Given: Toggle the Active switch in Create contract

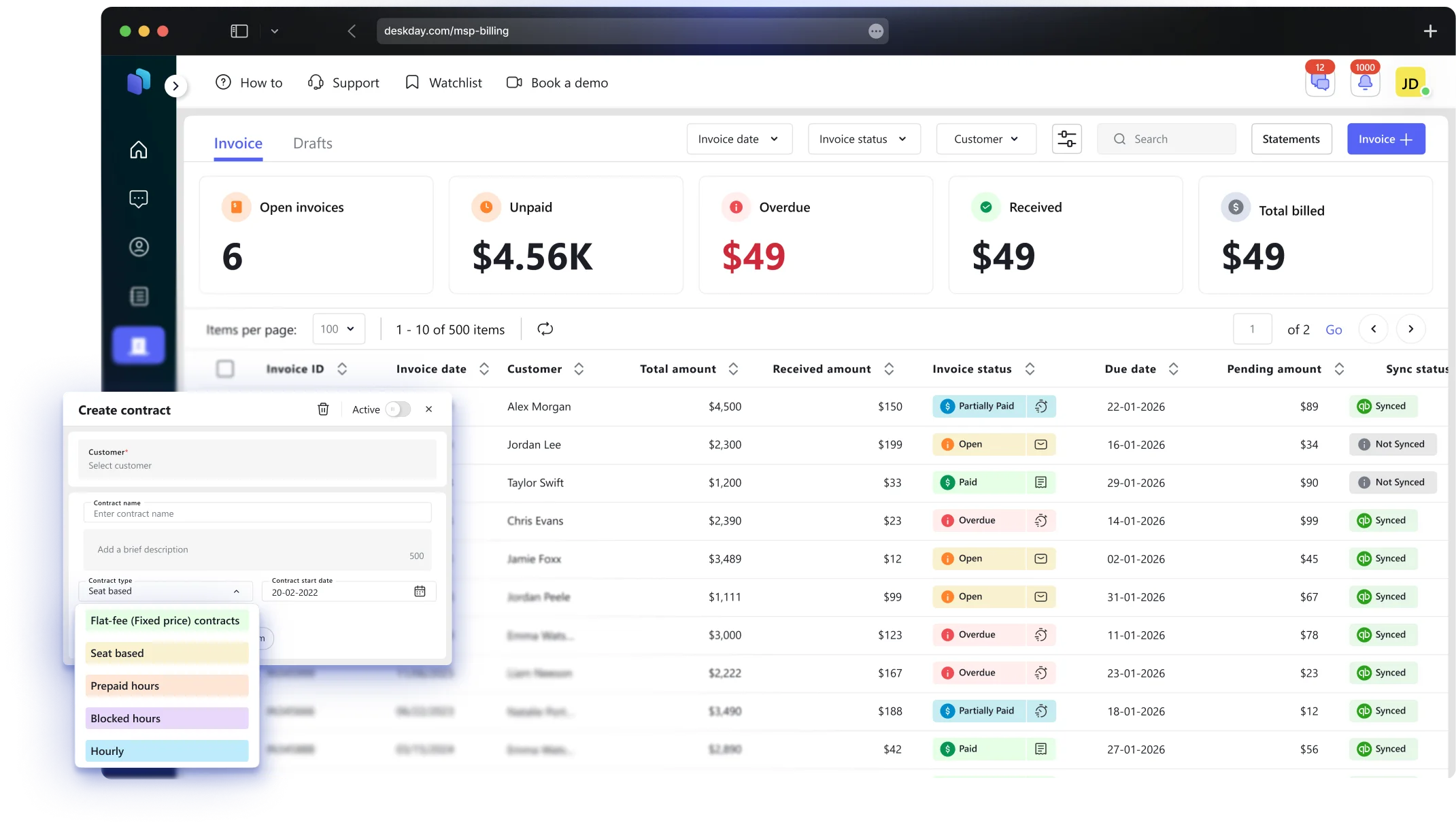Looking at the screenshot, I should [398, 409].
